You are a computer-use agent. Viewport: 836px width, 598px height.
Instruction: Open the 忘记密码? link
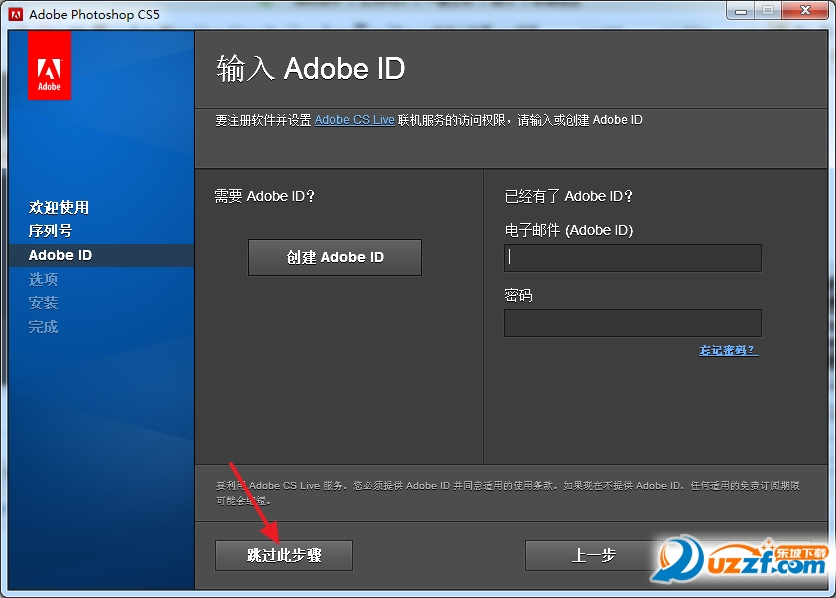tap(728, 350)
